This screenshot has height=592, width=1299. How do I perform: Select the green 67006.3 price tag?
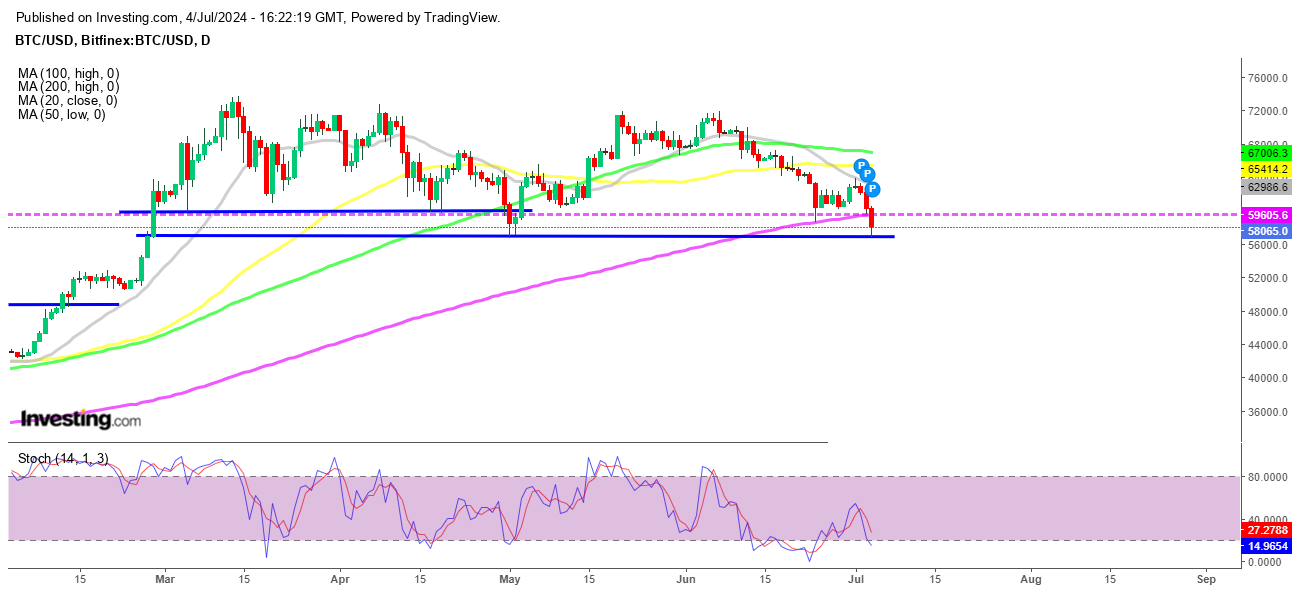click(1268, 154)
